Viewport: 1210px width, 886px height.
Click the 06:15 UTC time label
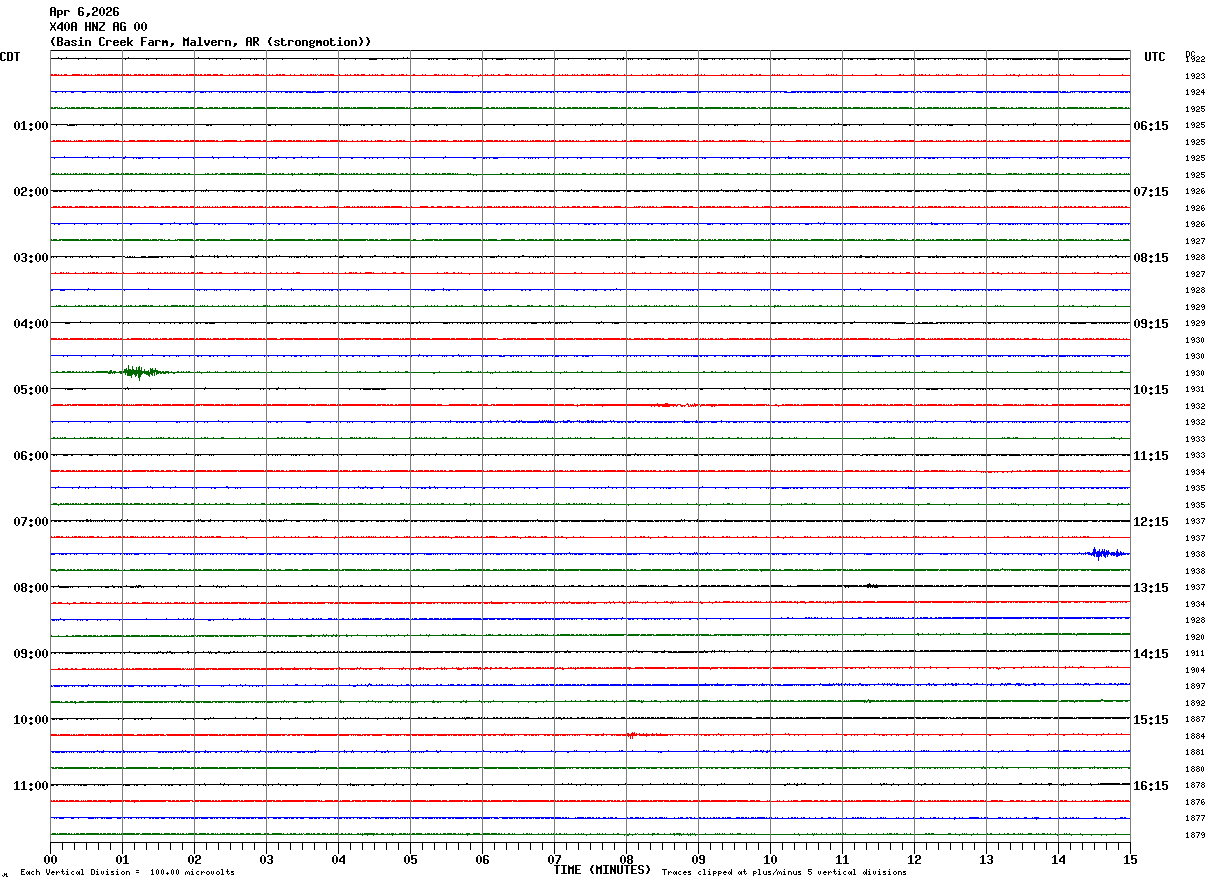[x=1151, y=126]
